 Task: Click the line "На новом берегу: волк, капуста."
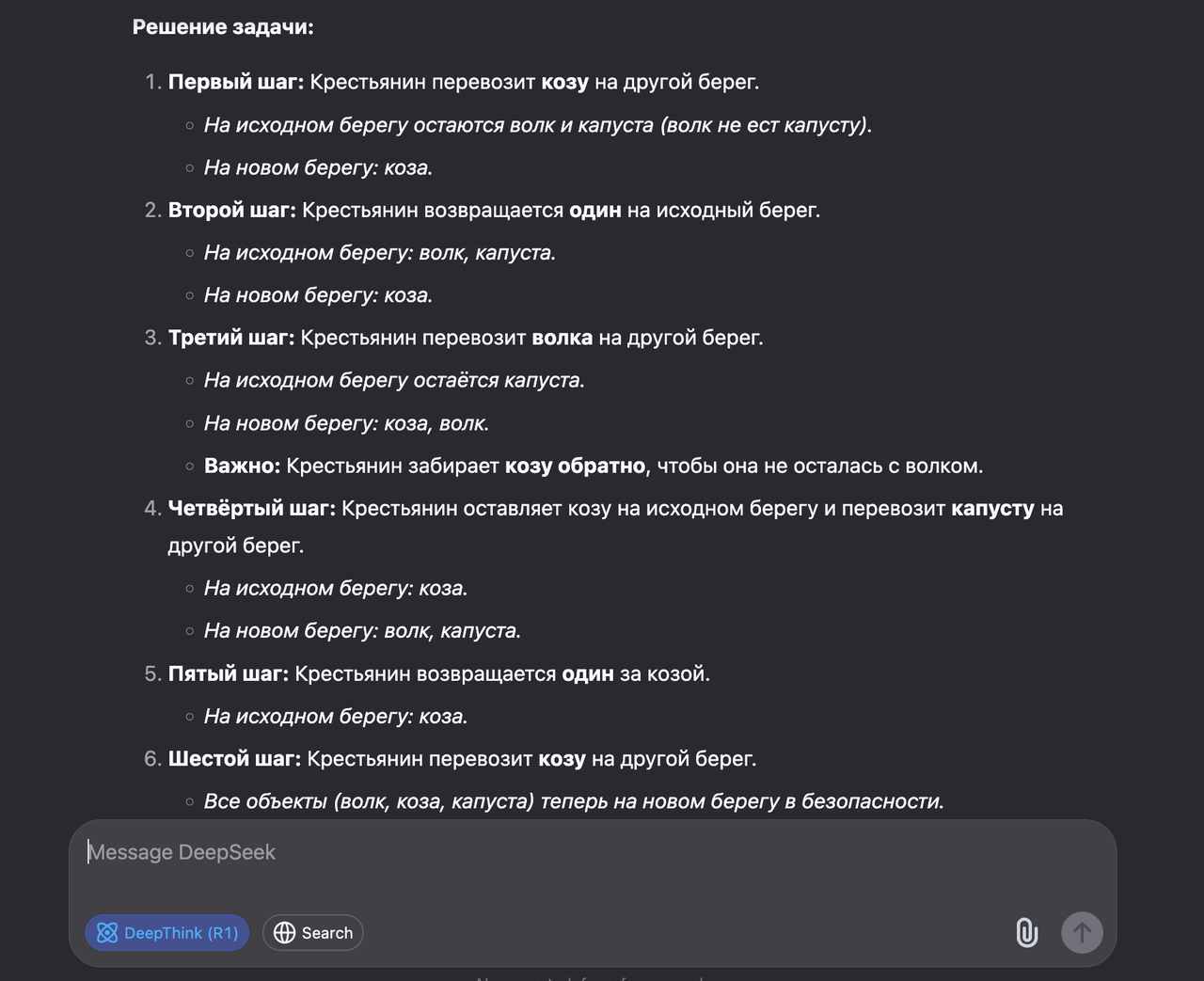tap(362, 631)
